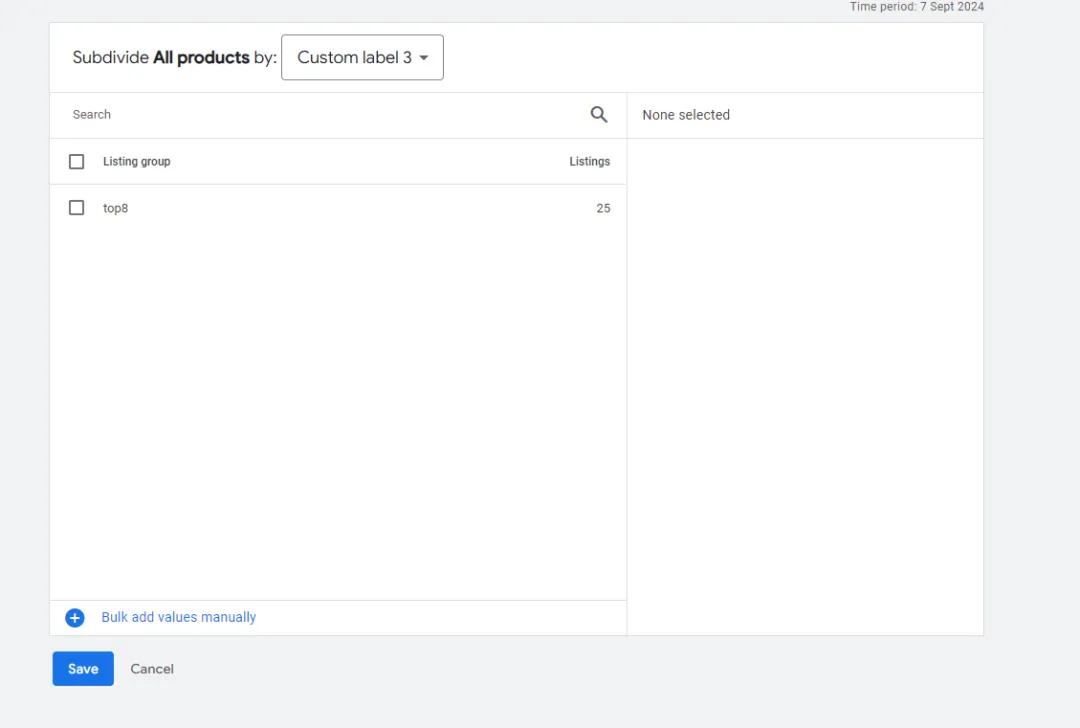Click the Listings column header
The image size is (1080, 728).
pyautogui.click(x=589, y=162)
